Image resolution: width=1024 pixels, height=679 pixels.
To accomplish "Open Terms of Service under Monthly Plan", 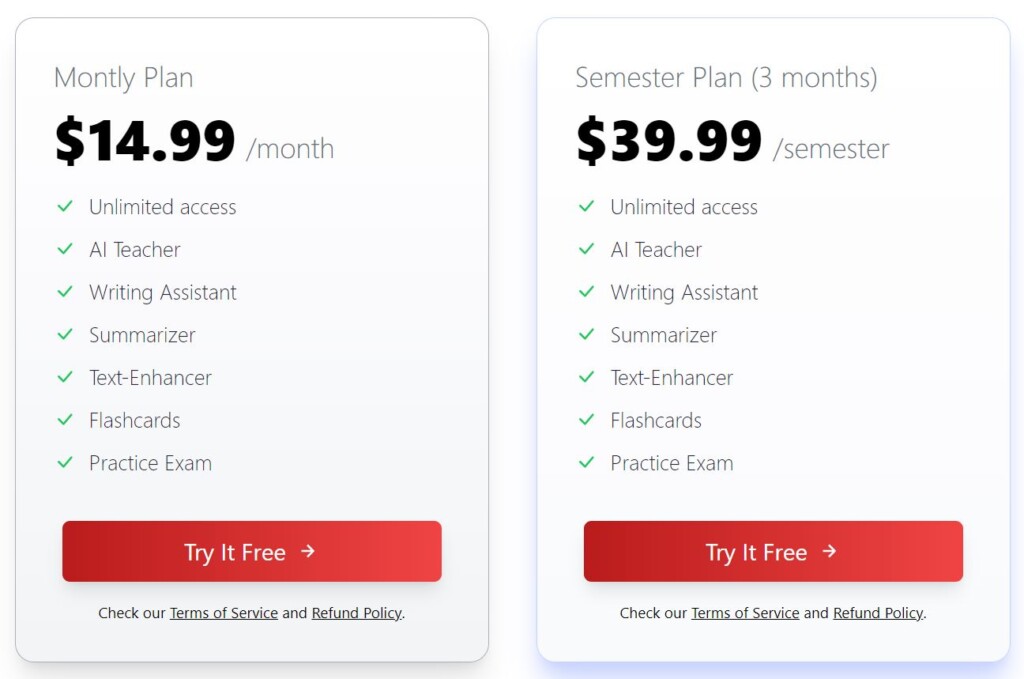I will (x=224, y=613).
